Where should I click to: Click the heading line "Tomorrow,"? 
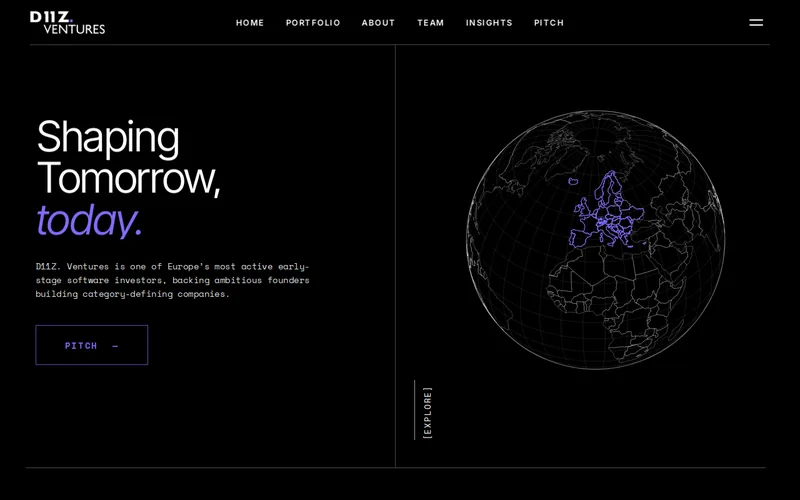(129, 178)
